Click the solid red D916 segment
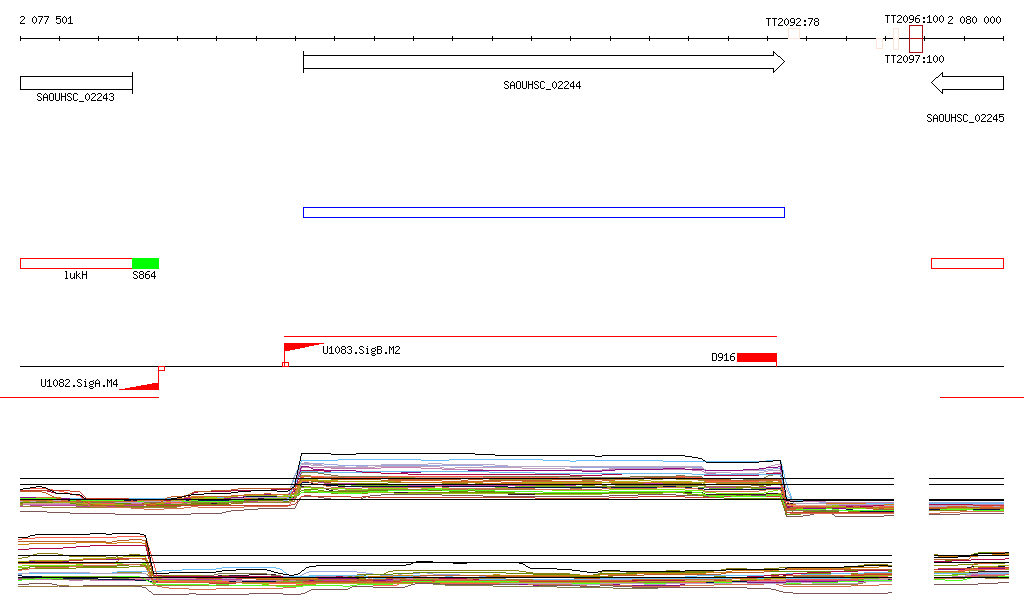The image size is (1024, 611). [x=757, y=357]
